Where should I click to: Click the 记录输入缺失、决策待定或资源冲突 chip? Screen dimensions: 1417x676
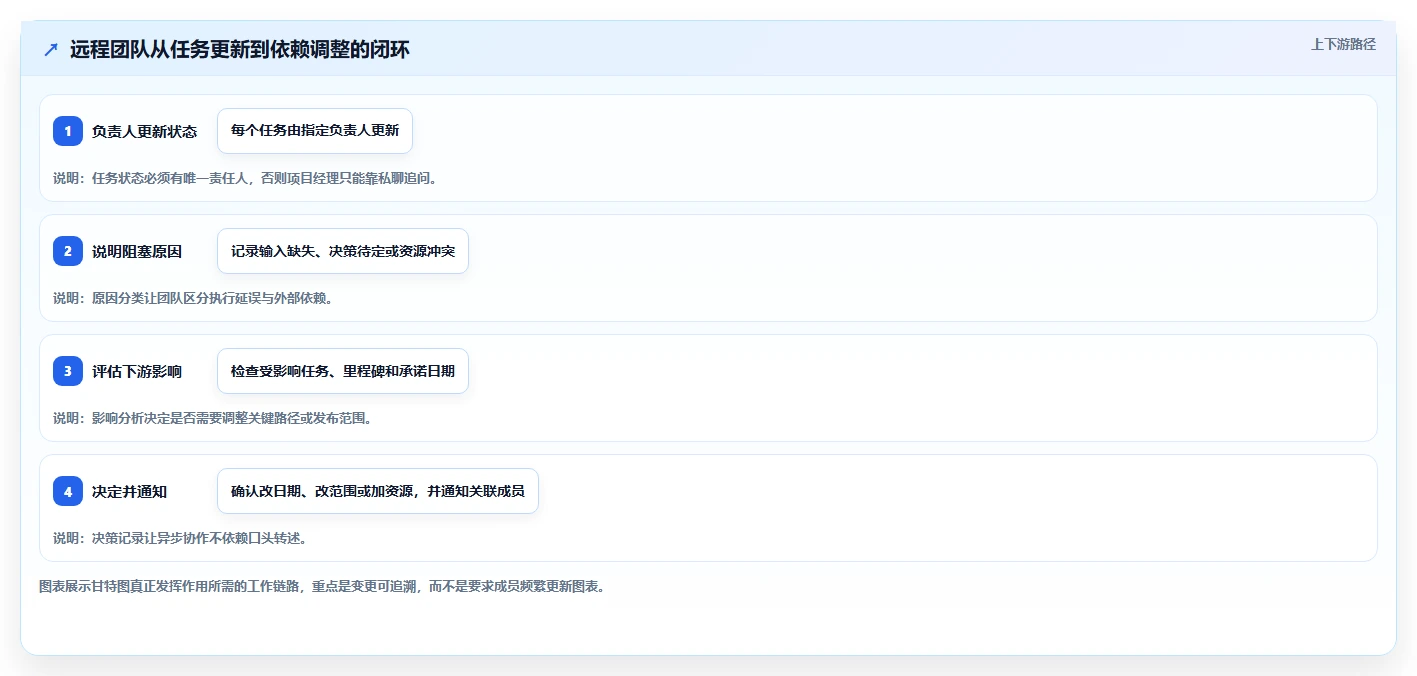pyautogui.click(x=343, y=251)
